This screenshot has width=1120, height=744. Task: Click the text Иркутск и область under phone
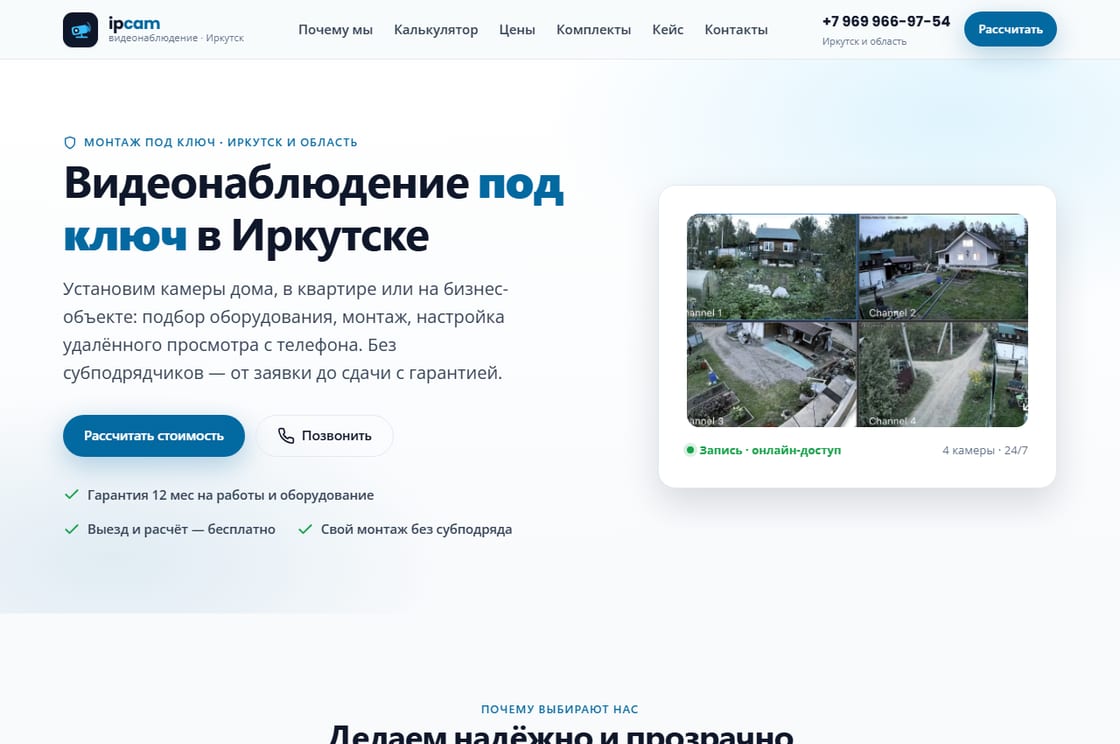[864, 41]
